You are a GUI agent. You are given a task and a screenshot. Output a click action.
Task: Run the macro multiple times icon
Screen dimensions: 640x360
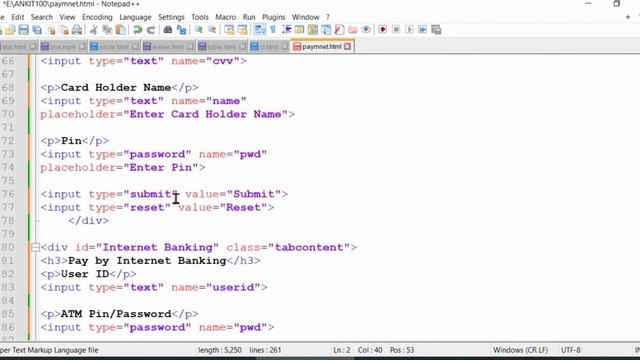422,30
